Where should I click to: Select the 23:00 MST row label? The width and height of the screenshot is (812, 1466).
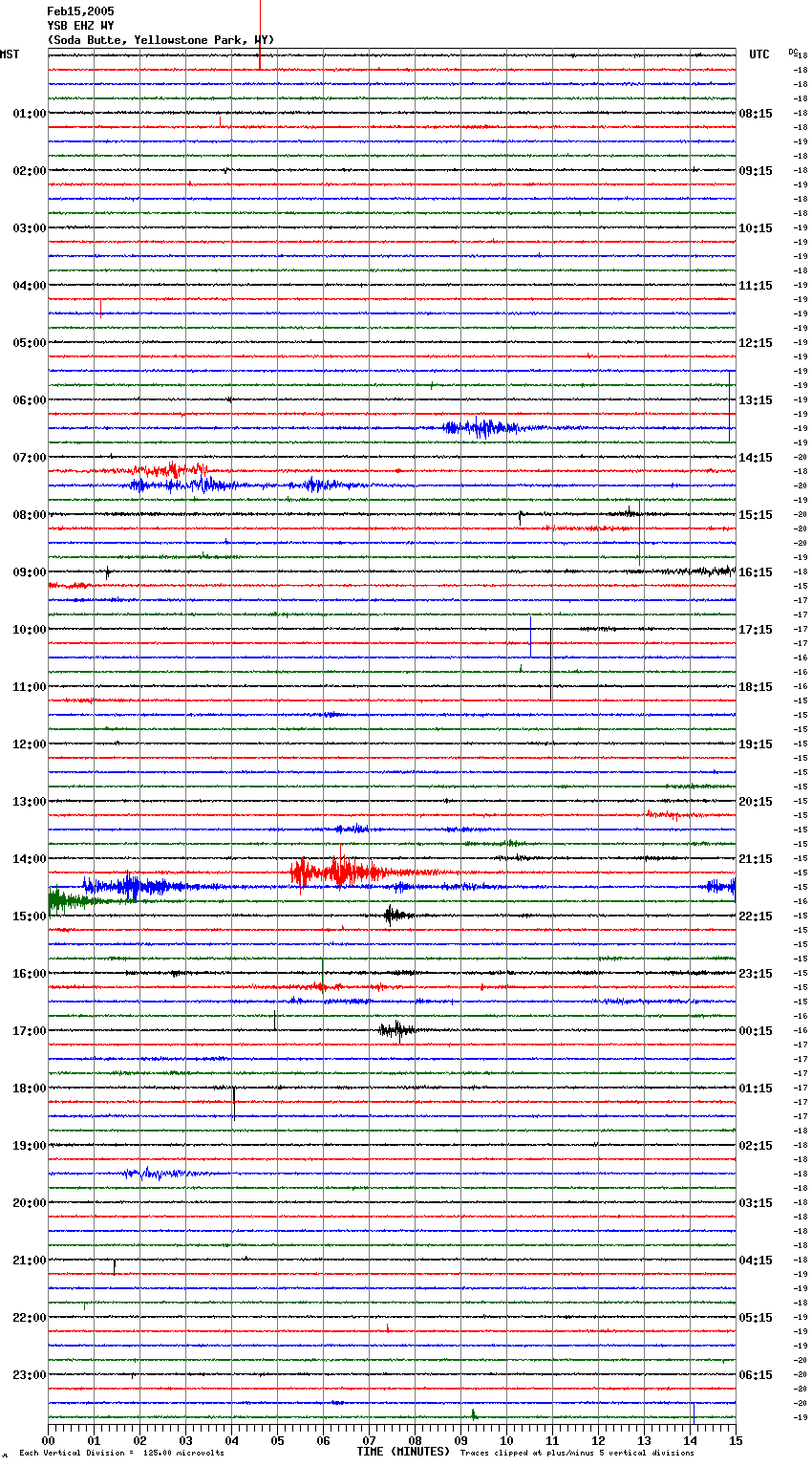point(30,1375)
